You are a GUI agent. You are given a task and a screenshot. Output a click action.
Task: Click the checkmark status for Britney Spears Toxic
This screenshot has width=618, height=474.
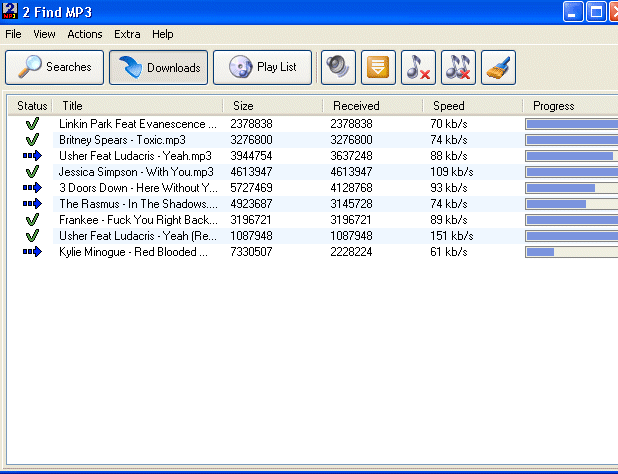[32, 140]
